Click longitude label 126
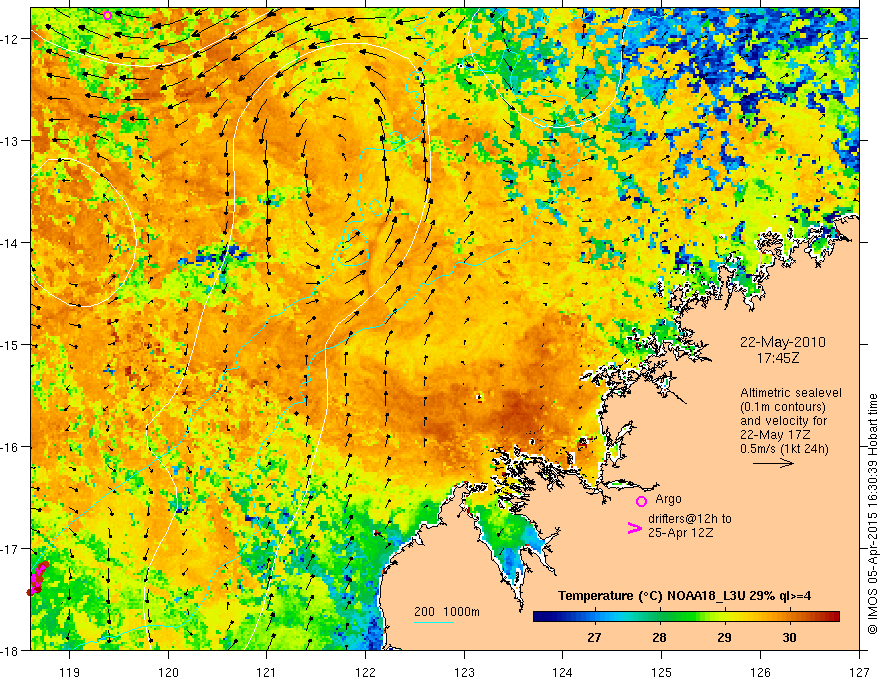The image size is (880, 680). click(760, 672)
